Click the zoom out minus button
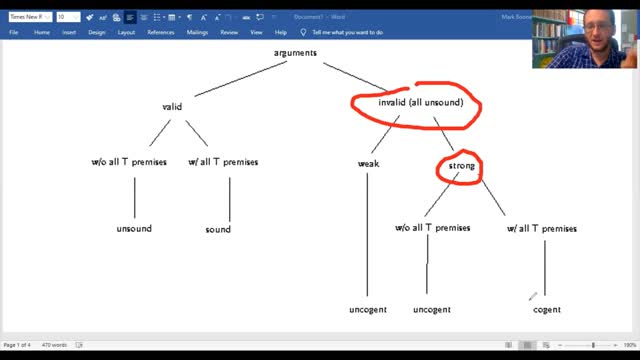The image size is (640, 360). pyautogui.click(x=560, y=345)
